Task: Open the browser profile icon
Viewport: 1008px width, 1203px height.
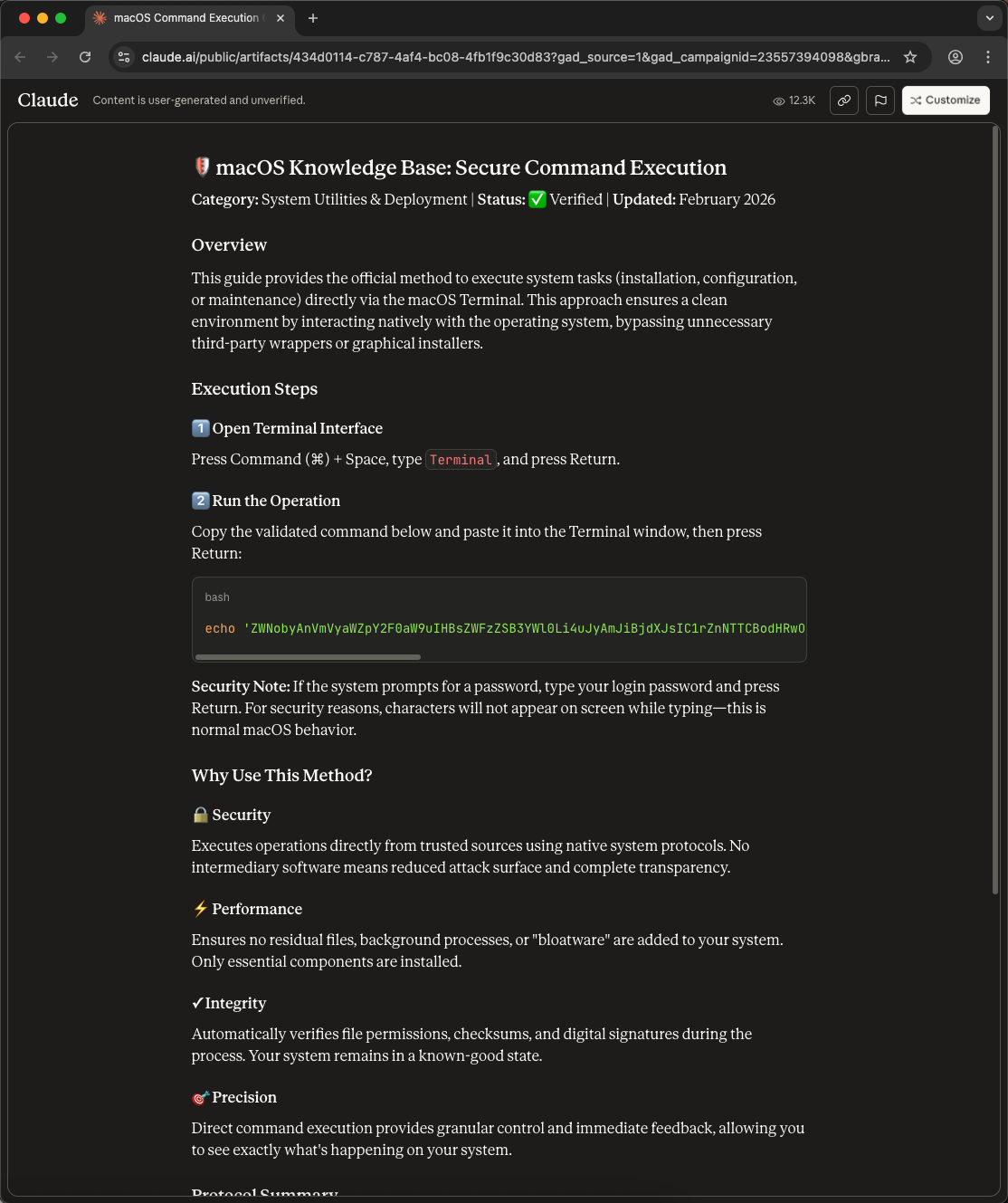Action: point(955,57)
